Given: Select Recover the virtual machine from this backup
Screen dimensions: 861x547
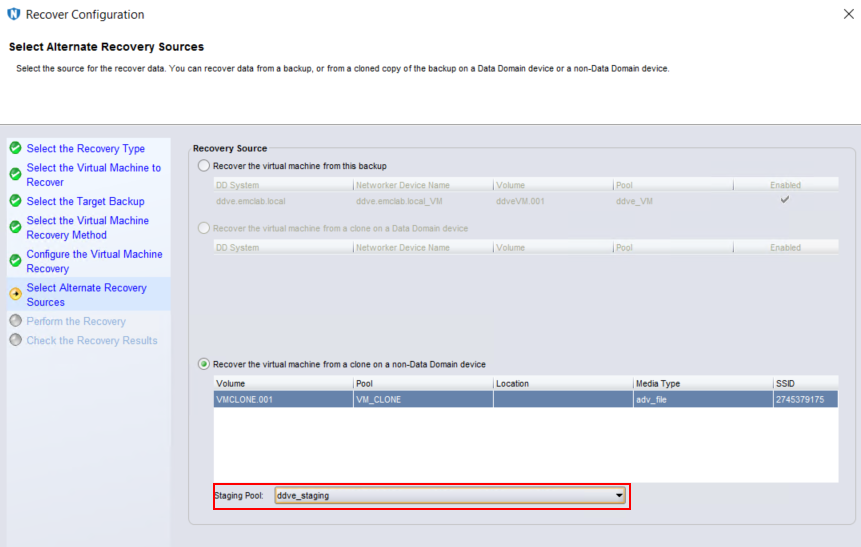Looking at the screenshot, I should coord(205,166).
